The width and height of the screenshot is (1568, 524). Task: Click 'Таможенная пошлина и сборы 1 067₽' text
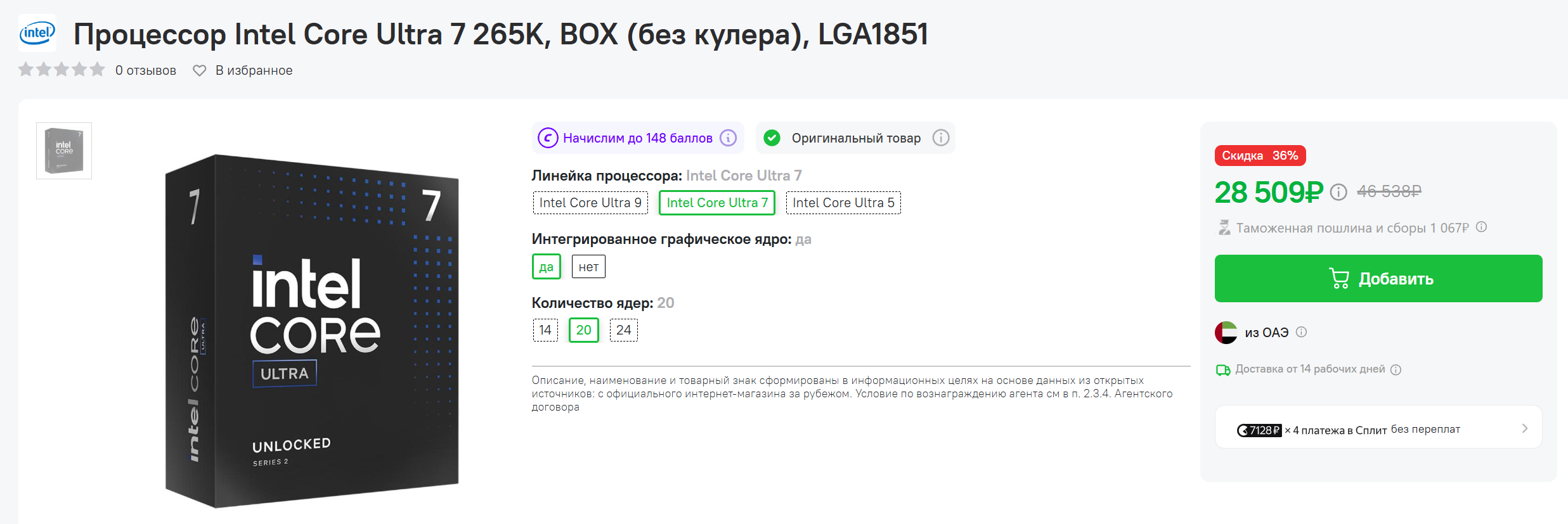tap(1352, 228)
